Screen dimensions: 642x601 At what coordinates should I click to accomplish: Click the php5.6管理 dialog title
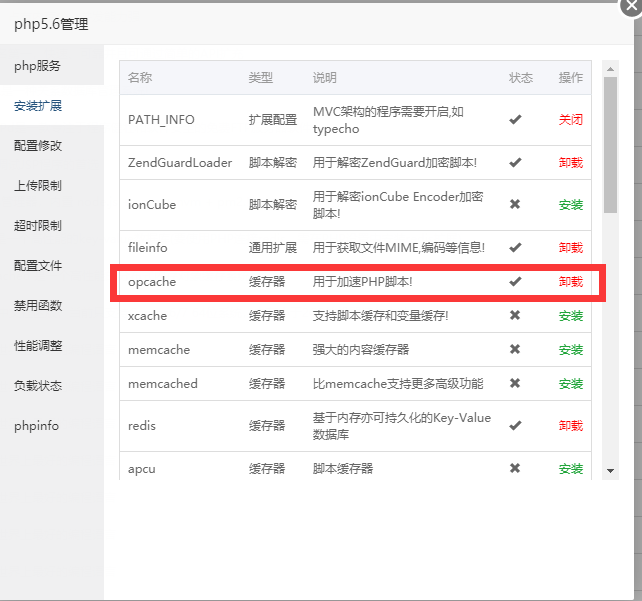click(51, 24)
